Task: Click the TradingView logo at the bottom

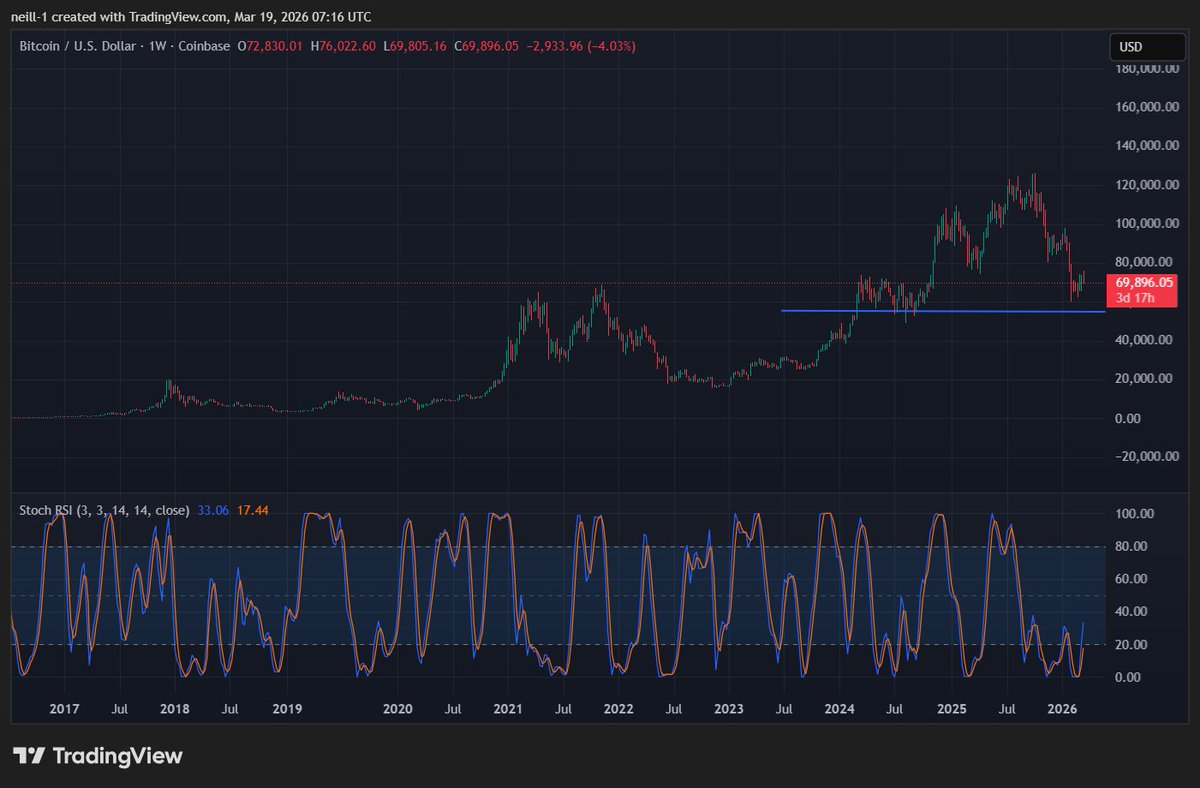Action: 98,756
